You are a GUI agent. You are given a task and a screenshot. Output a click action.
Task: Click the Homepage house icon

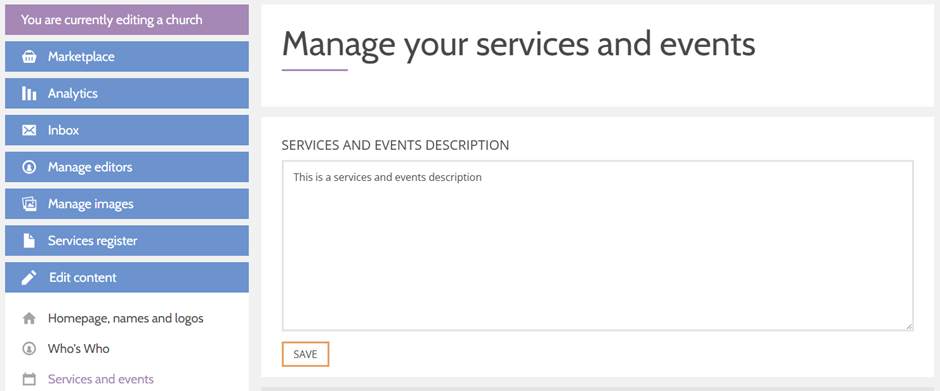(29, 318)
